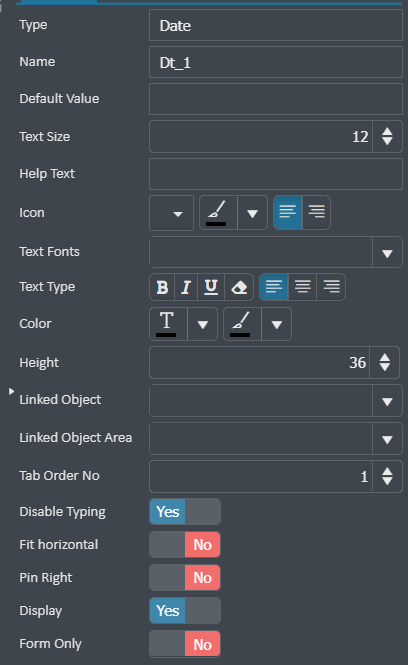This screenshot has height=665, width=408.
Task: Click the Default Value input field
Action: (276, 99)
